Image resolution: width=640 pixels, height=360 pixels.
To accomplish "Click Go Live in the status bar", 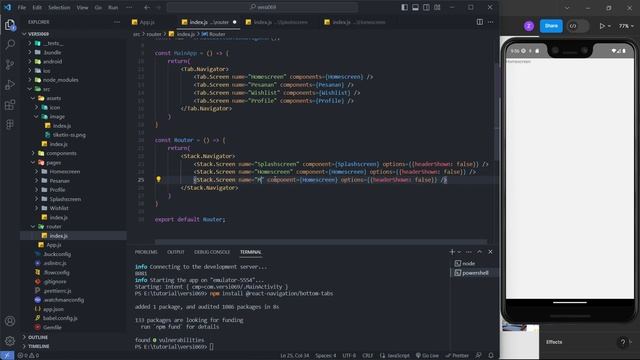I will point(427,356).
